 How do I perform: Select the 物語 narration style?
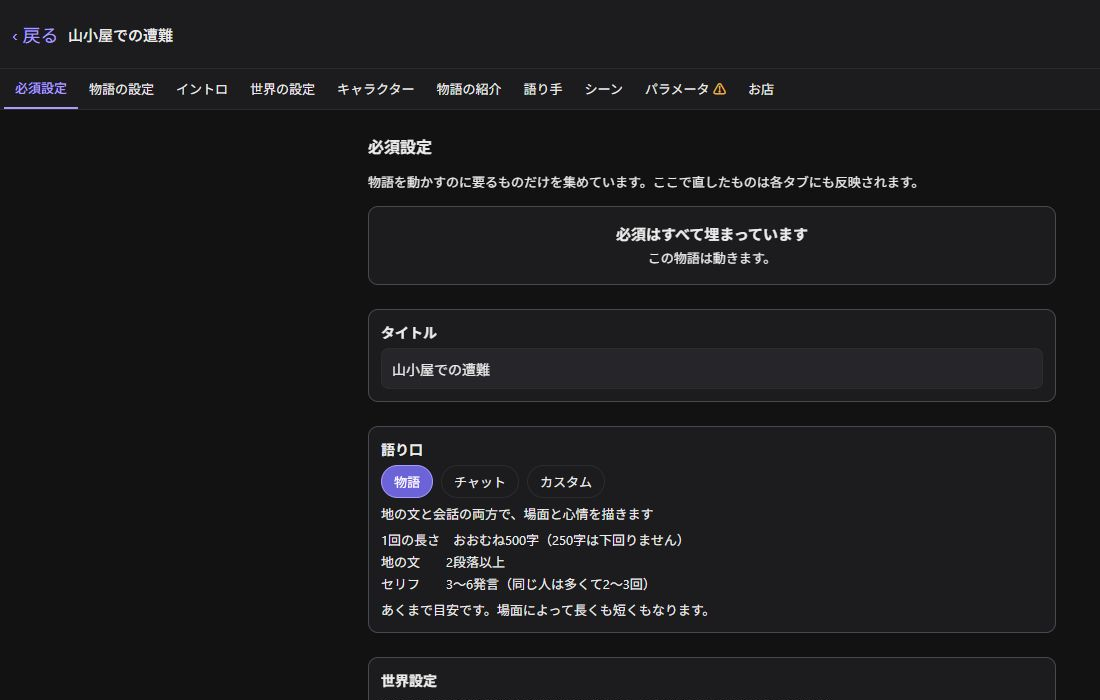pos(407,482)
